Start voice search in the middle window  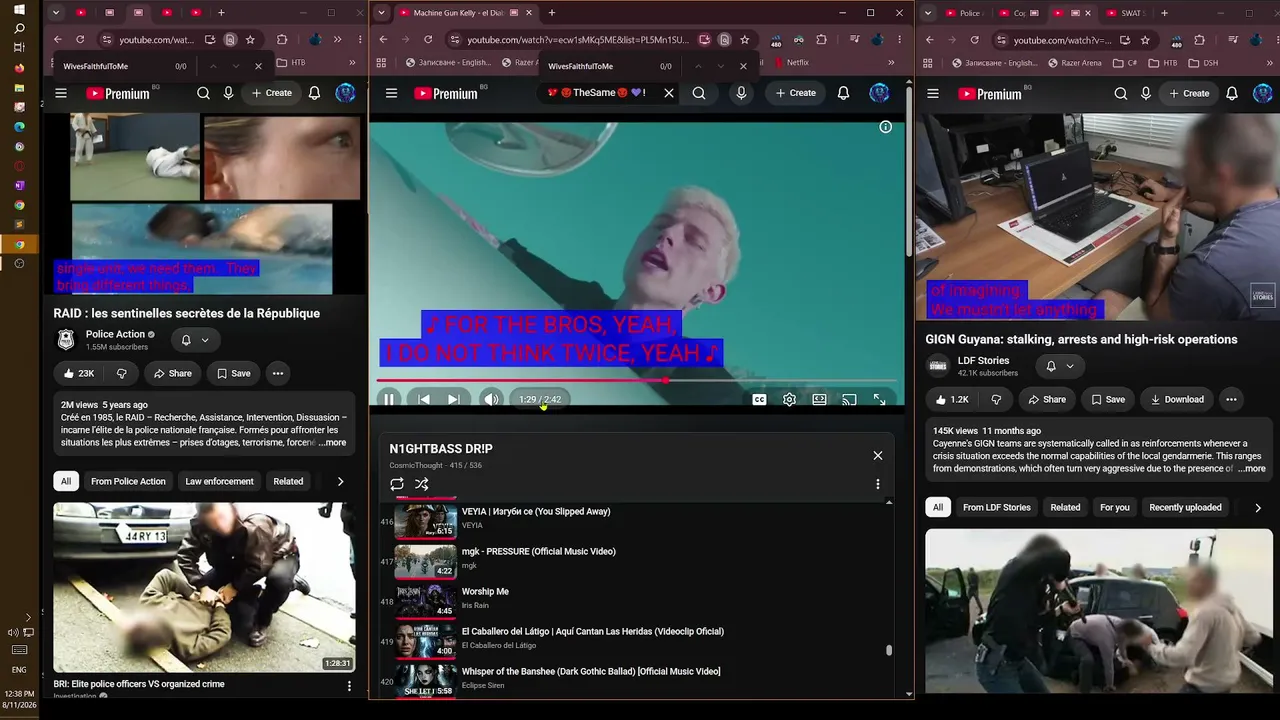(741, 93)
